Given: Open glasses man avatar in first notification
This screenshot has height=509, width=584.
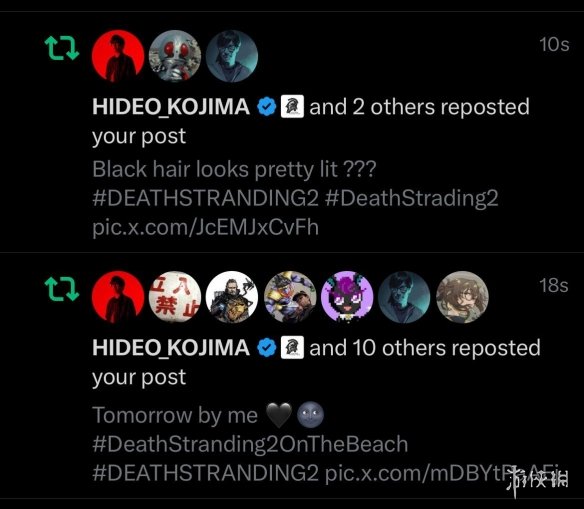Looking at the screenshot, I should click(x=232, y=56).
